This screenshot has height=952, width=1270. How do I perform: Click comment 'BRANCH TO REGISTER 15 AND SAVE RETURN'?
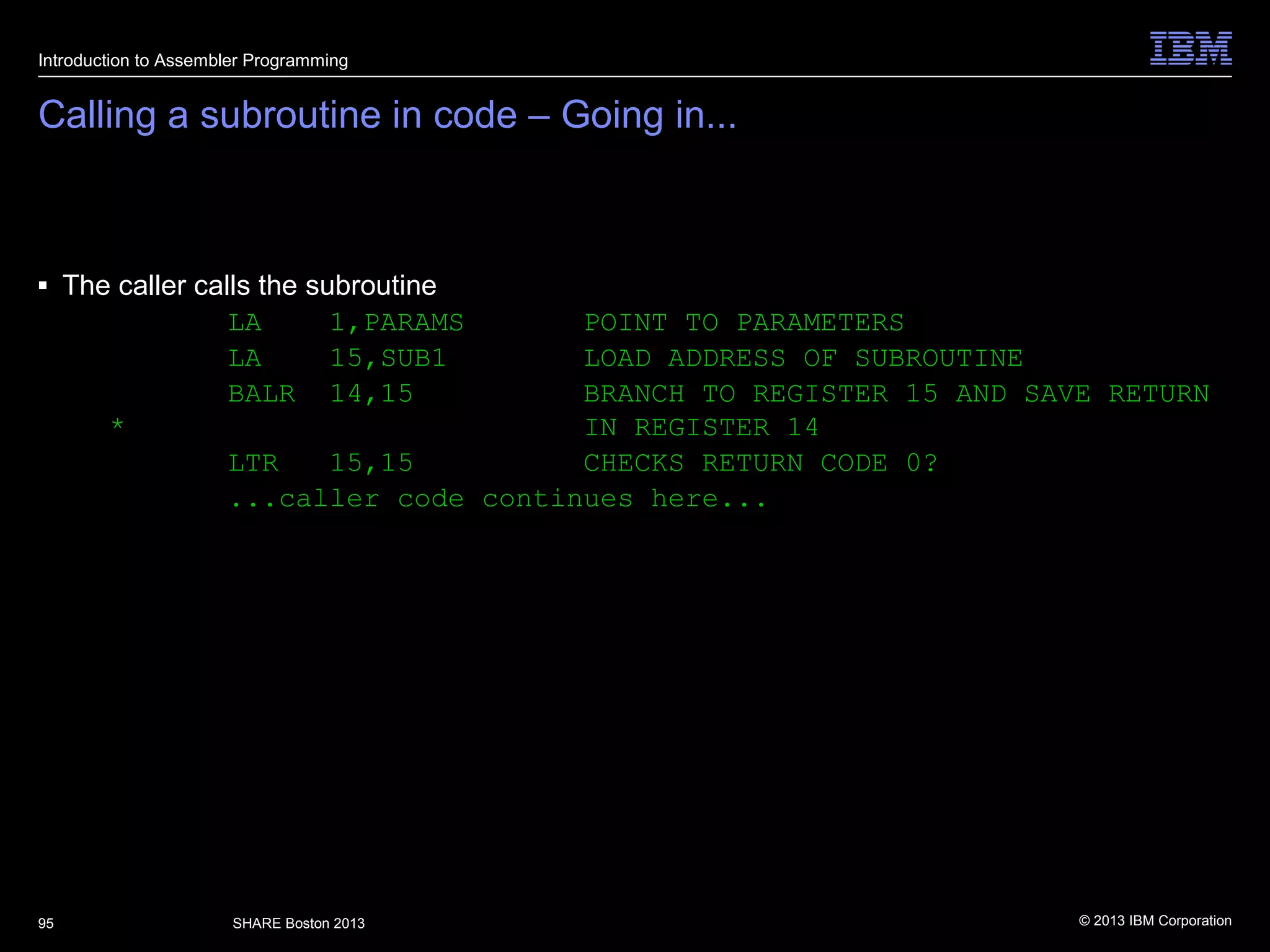(897, 394)
